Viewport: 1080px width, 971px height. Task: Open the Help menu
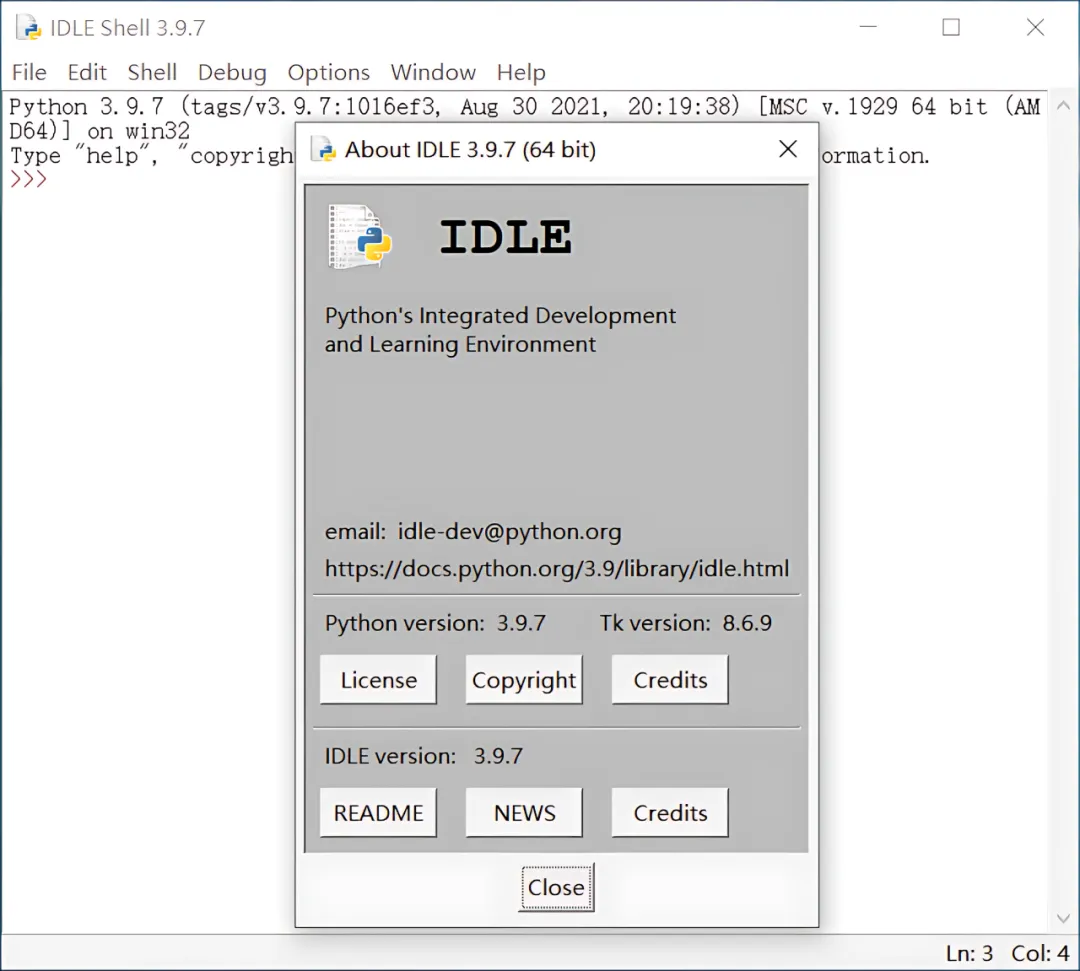(x=521, y=72)
